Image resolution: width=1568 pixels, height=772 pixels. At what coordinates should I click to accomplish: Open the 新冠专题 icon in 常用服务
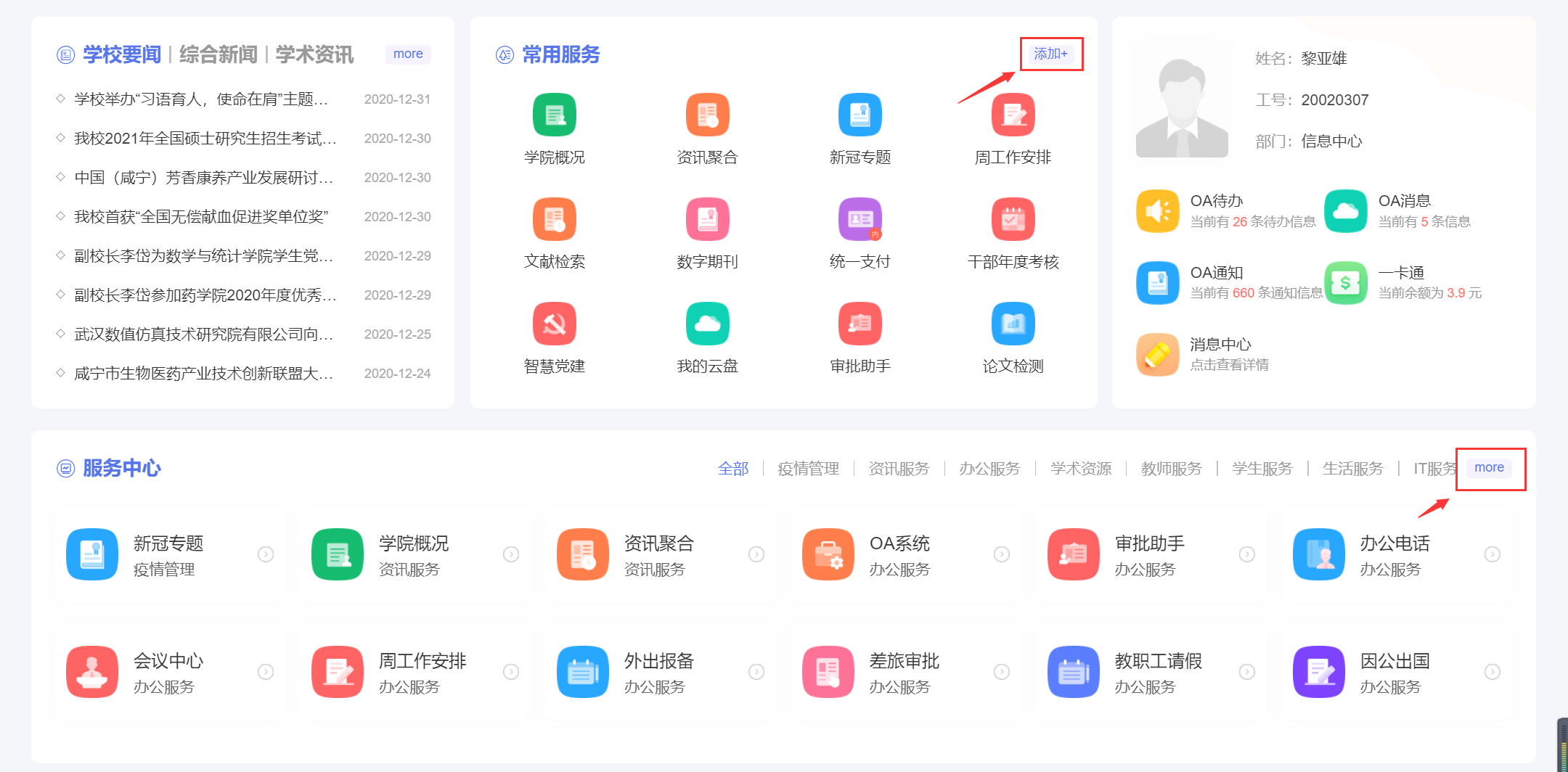(x=860, y=115)
